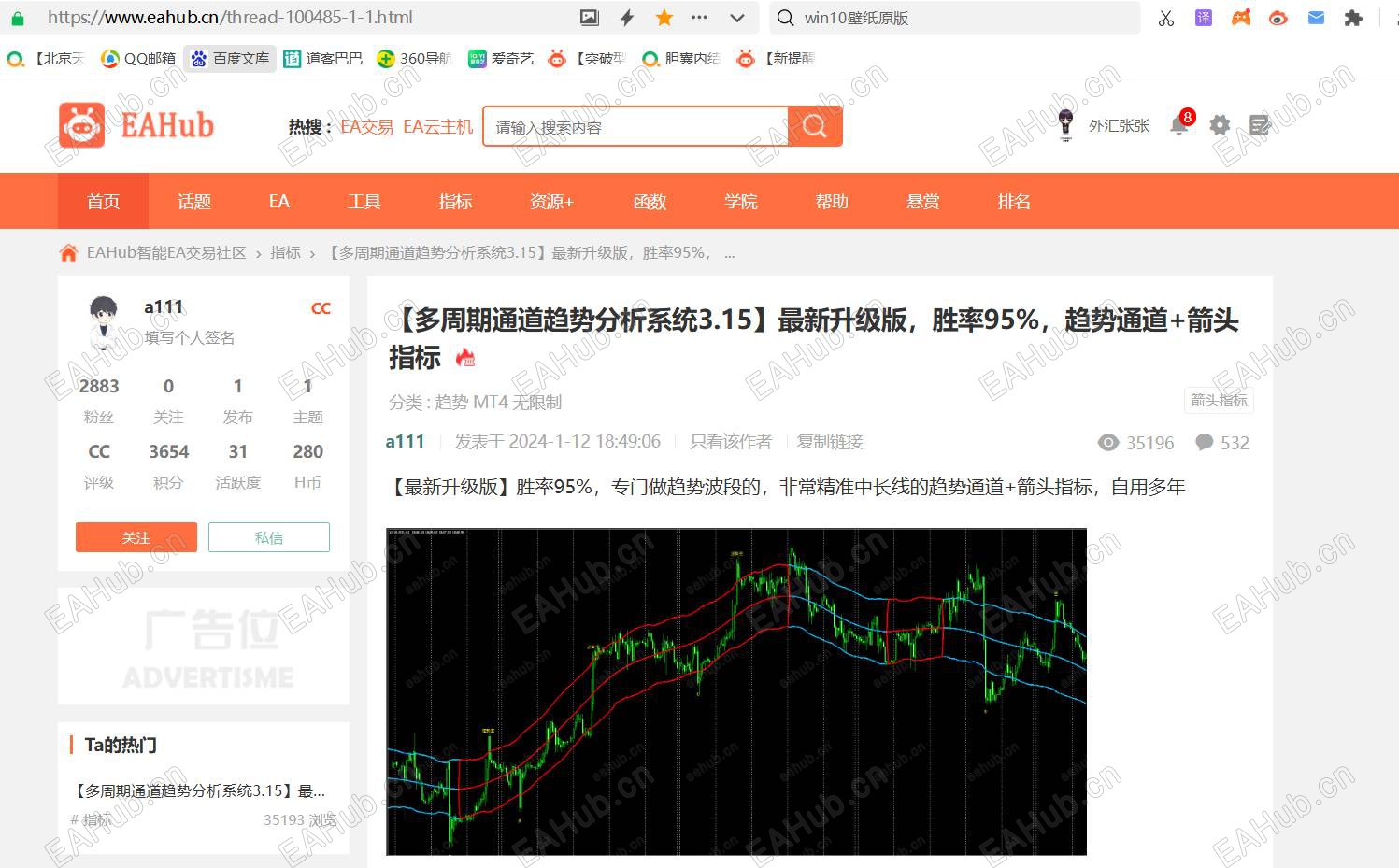
Task: Click the hot thread flame icon
Action: point(464,357)
